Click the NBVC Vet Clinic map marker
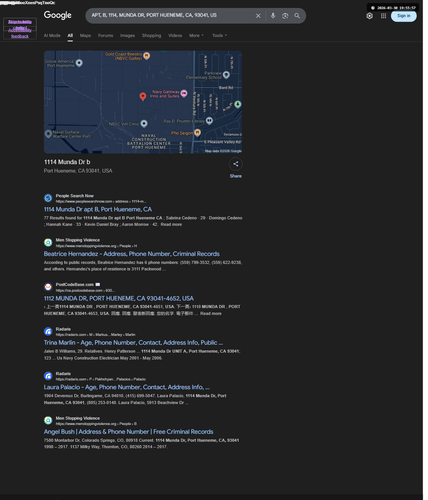Screen dimensions: 428x500 point(144,124)
